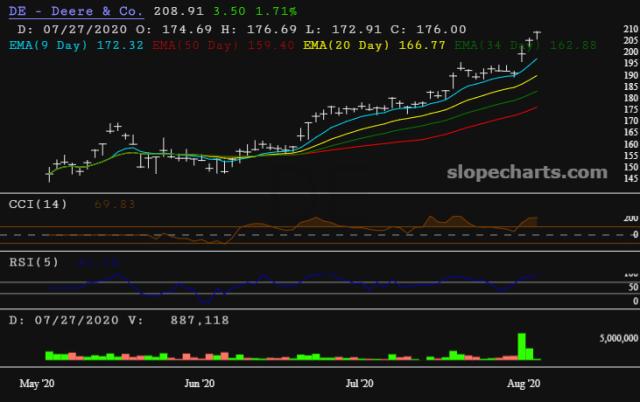The height and width of the screenshot is (402, 640).
Task: Click the RSI(5) indicator panel label
Action: [33, 262]
